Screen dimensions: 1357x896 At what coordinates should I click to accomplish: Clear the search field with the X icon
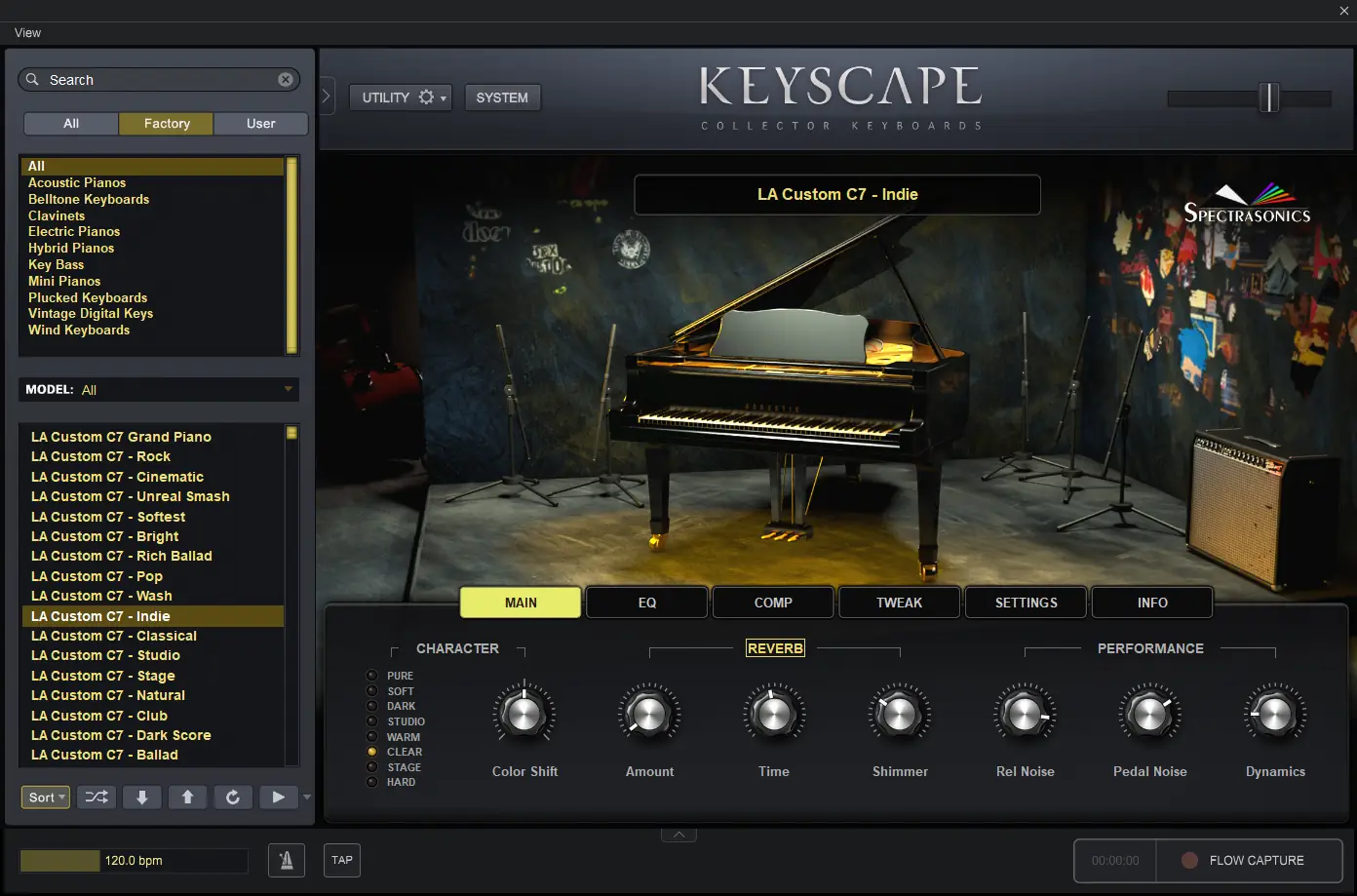pos(286,80)
